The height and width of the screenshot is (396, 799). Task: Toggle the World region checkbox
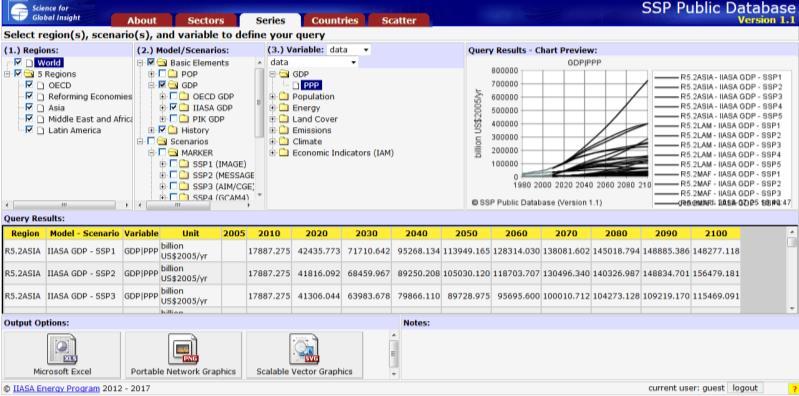tap(18, 62)
